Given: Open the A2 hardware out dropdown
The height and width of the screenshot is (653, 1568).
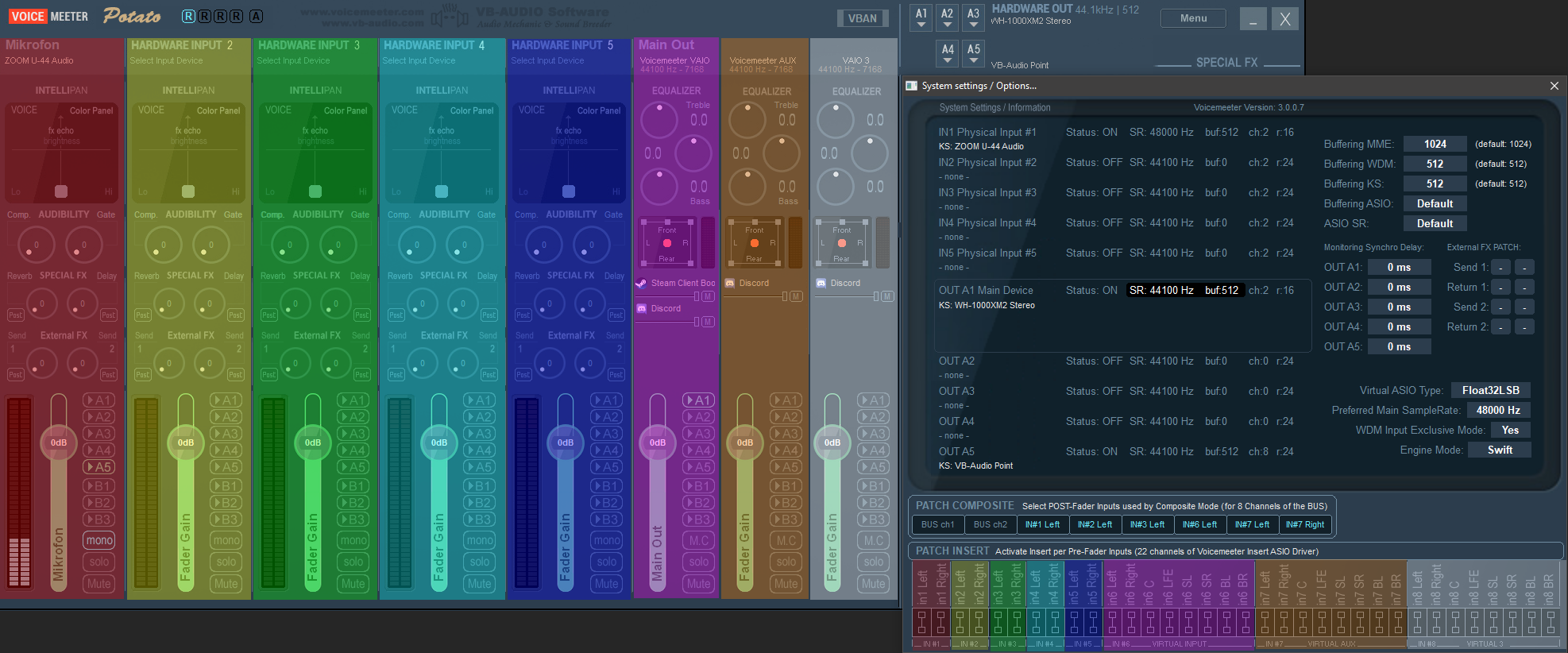Looking at the screenshot, I should click(948, 17).
